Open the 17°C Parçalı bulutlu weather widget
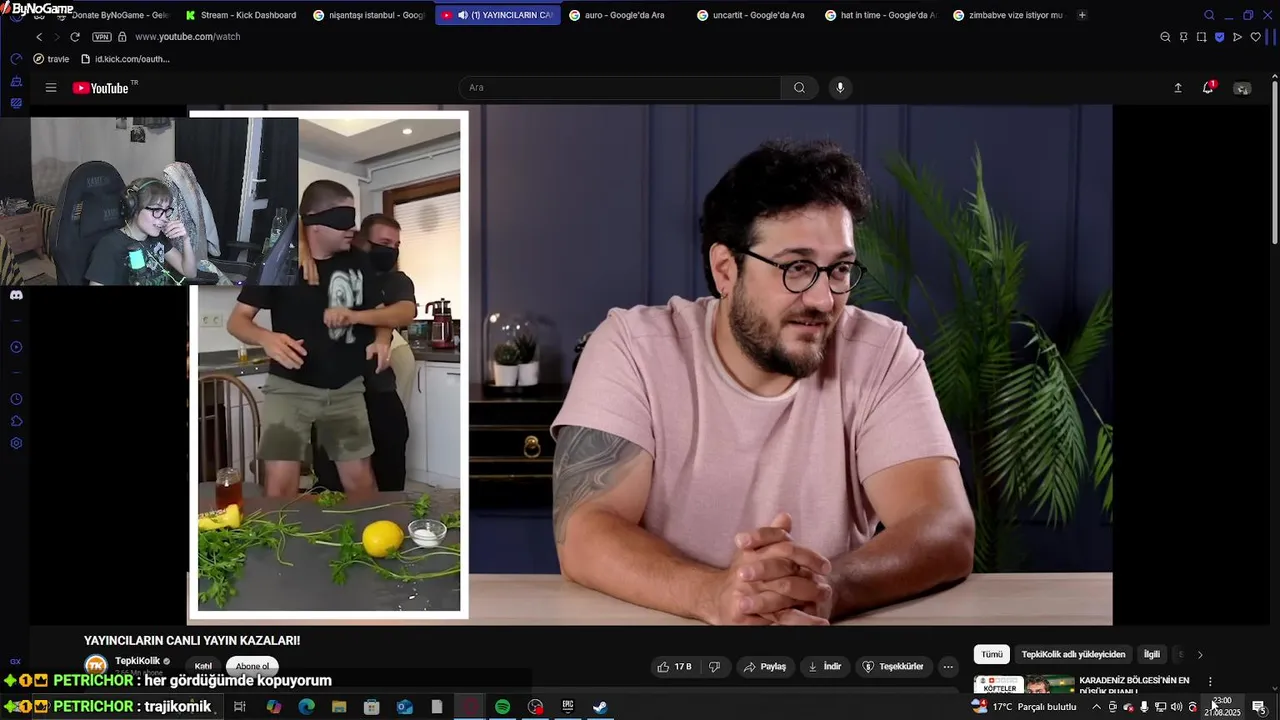 [1024, 707]
